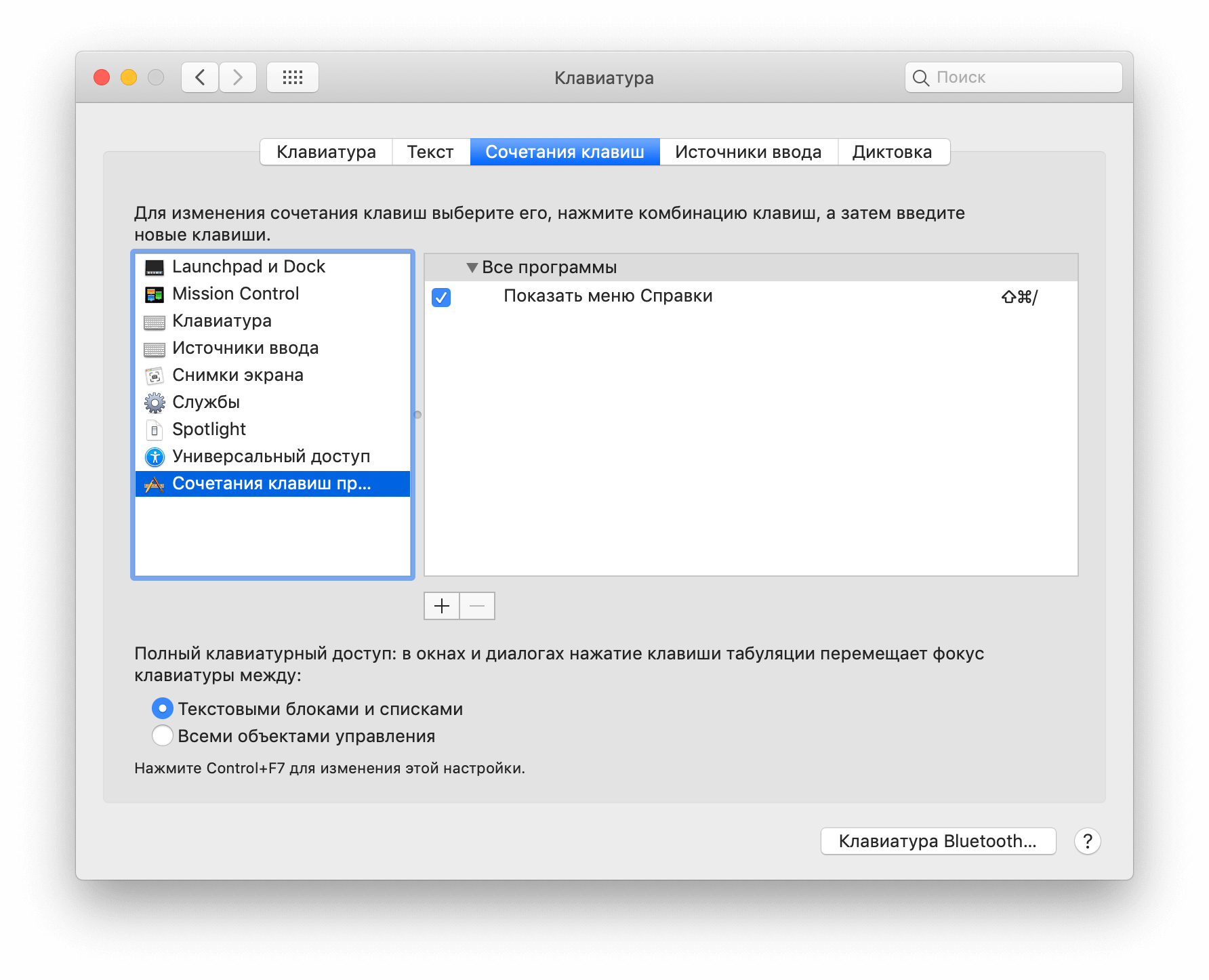This screenshot has height=980, width=1209.
Task: Add a shortcut with the plus button
Action: (x=442, y=606)
